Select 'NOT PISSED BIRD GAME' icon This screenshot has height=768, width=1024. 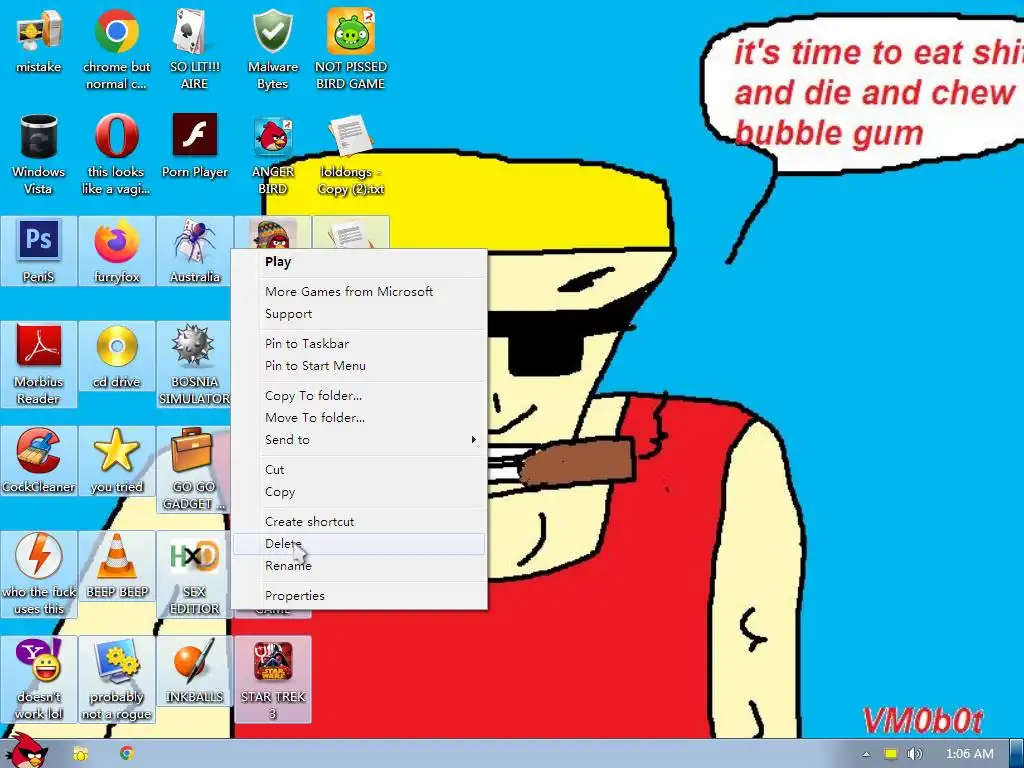350,49
